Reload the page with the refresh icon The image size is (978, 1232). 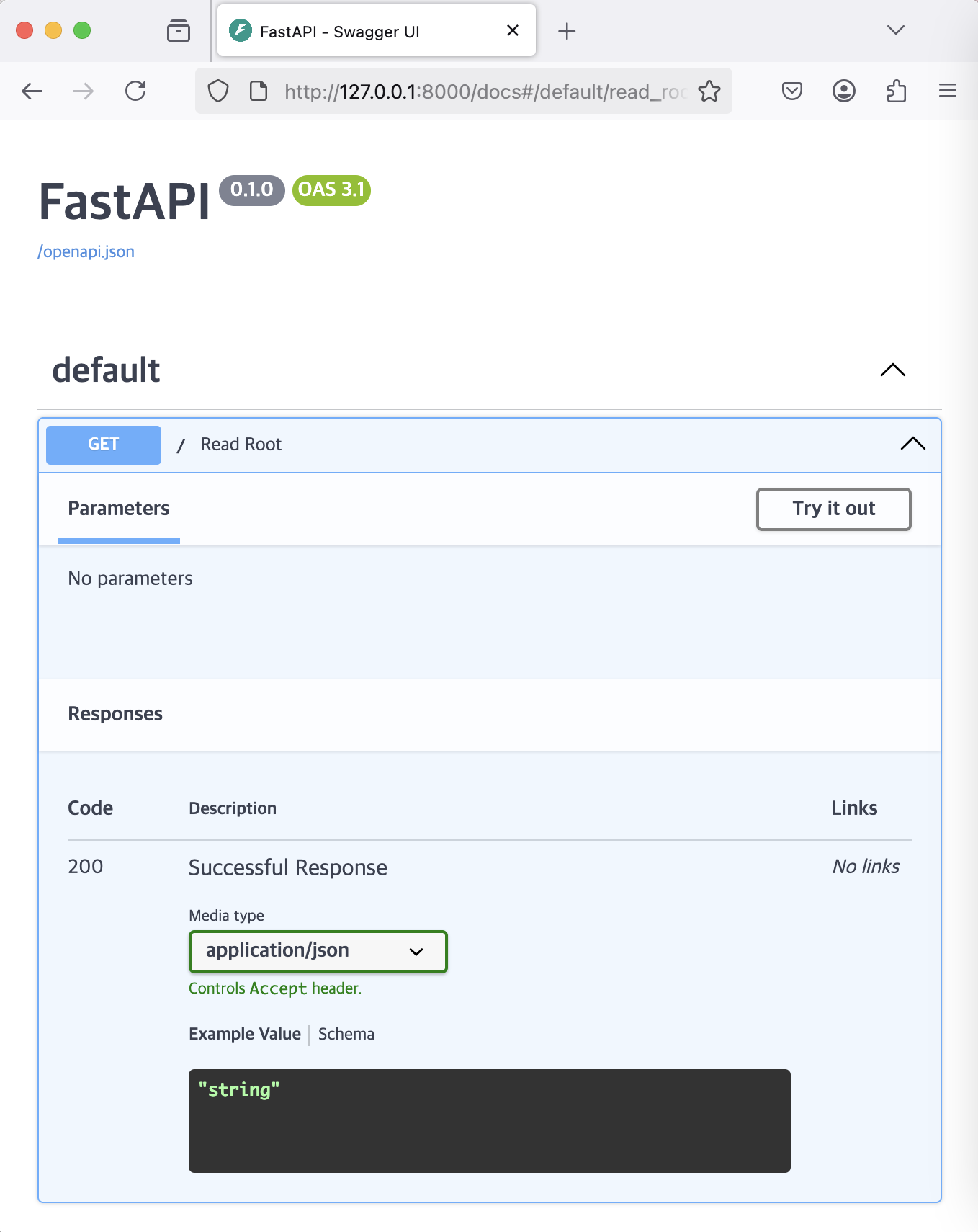pyautogui.click(x=135, y=91)
